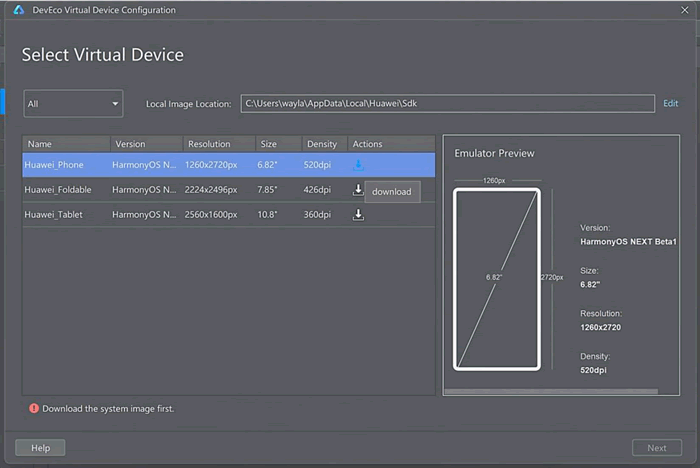Viewport: 700px width, 468px height.
Task: Click the 7.85" size cell
Action: (267, 190)
